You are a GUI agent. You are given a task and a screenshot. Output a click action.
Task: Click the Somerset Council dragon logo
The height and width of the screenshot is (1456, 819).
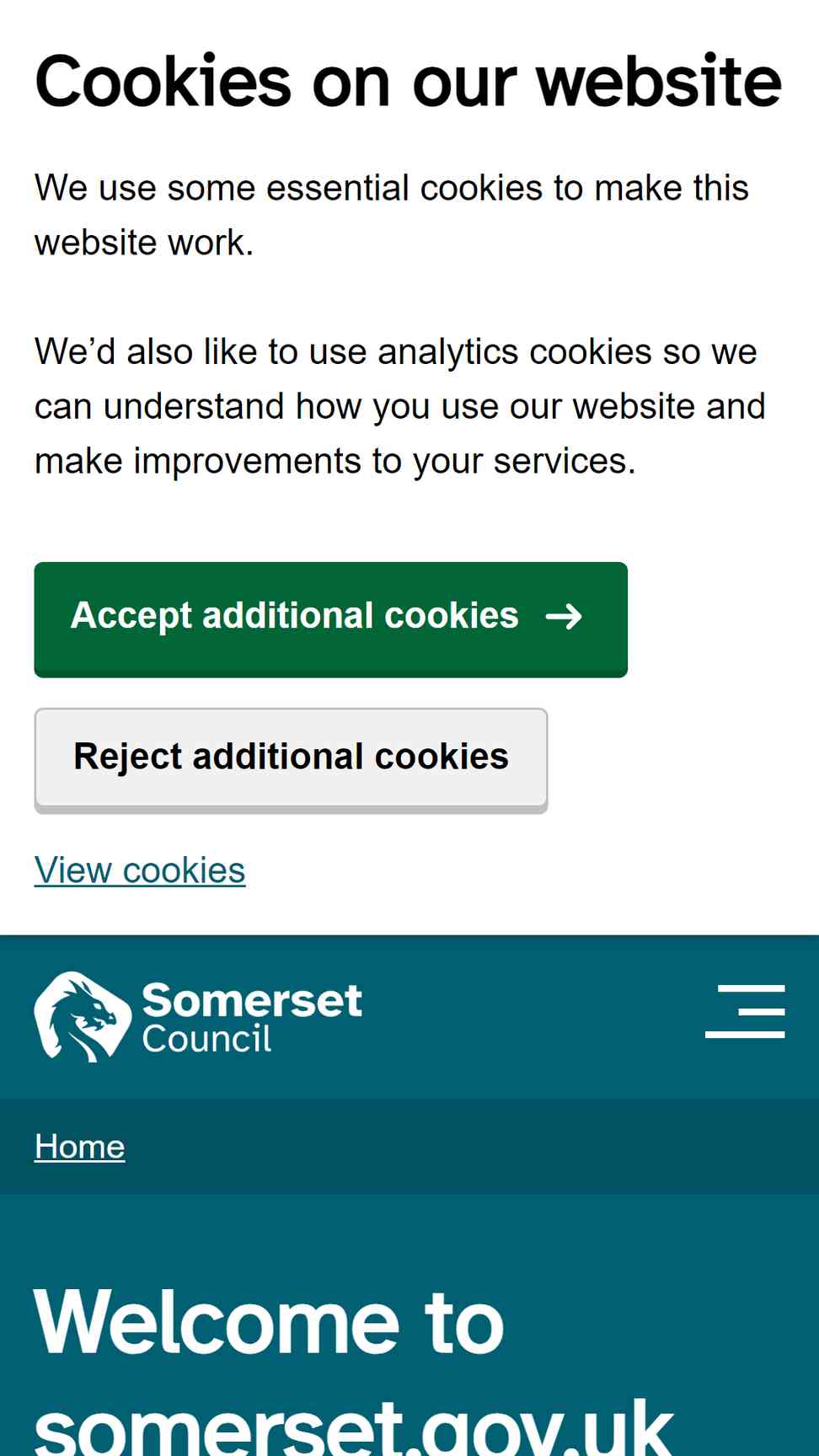click(83, 1017)
